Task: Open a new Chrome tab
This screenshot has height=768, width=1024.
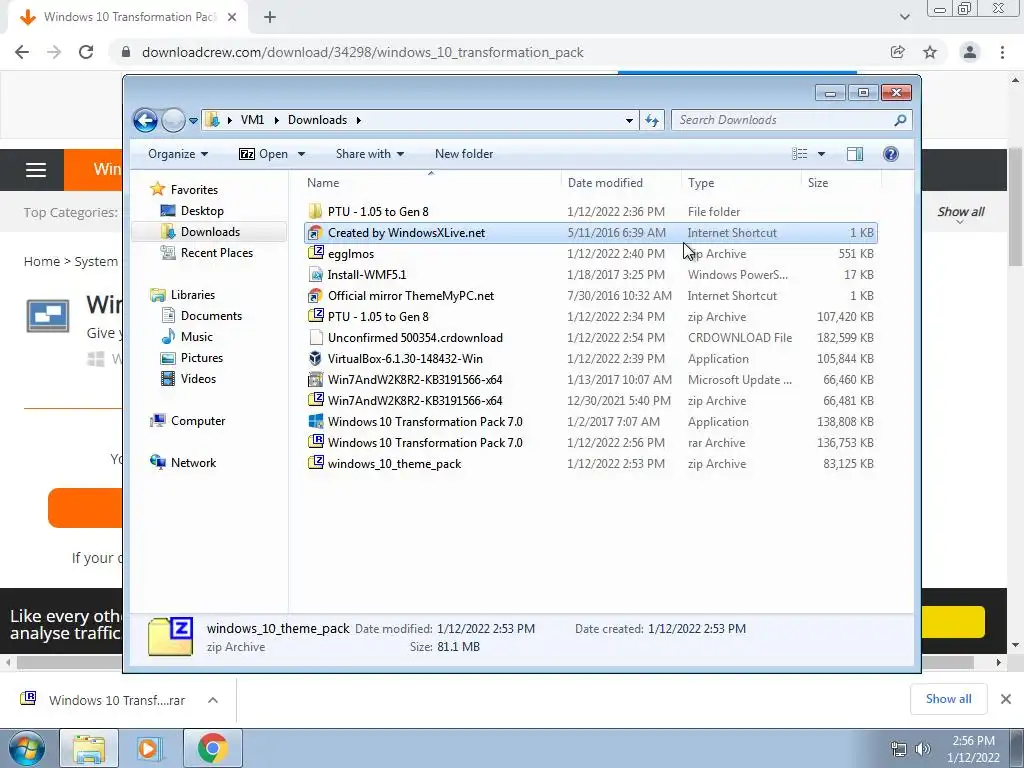Action: 270,18
